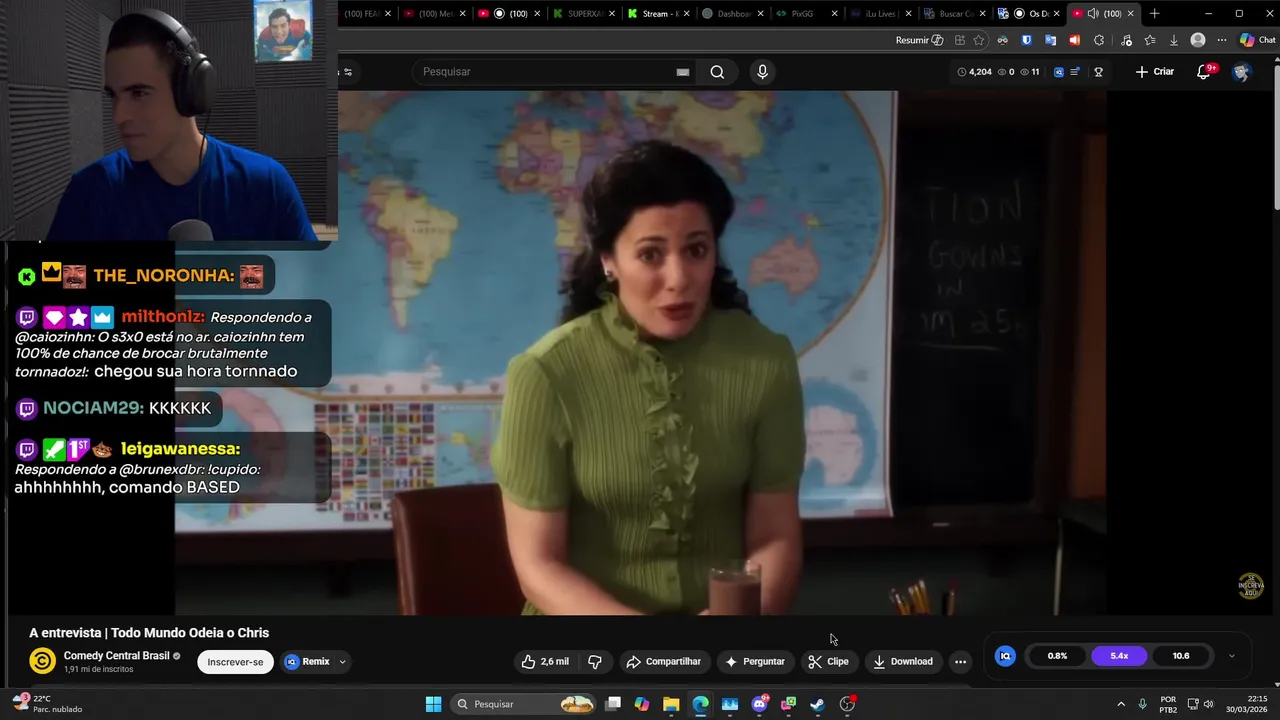Like the video showing 2,6 mil
This screenshot has height=720, width=1280.
545,661
